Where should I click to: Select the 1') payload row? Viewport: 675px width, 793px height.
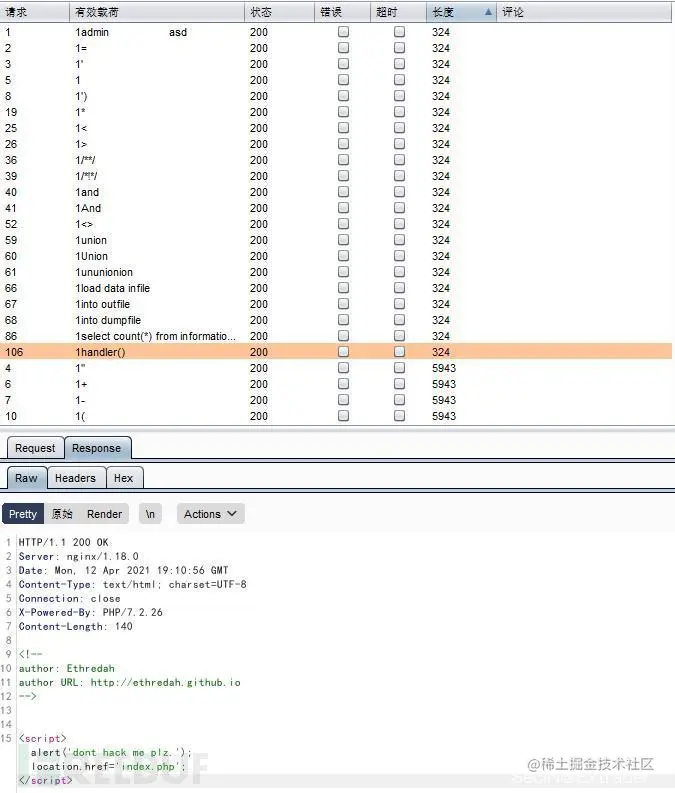tap(336, 96)
